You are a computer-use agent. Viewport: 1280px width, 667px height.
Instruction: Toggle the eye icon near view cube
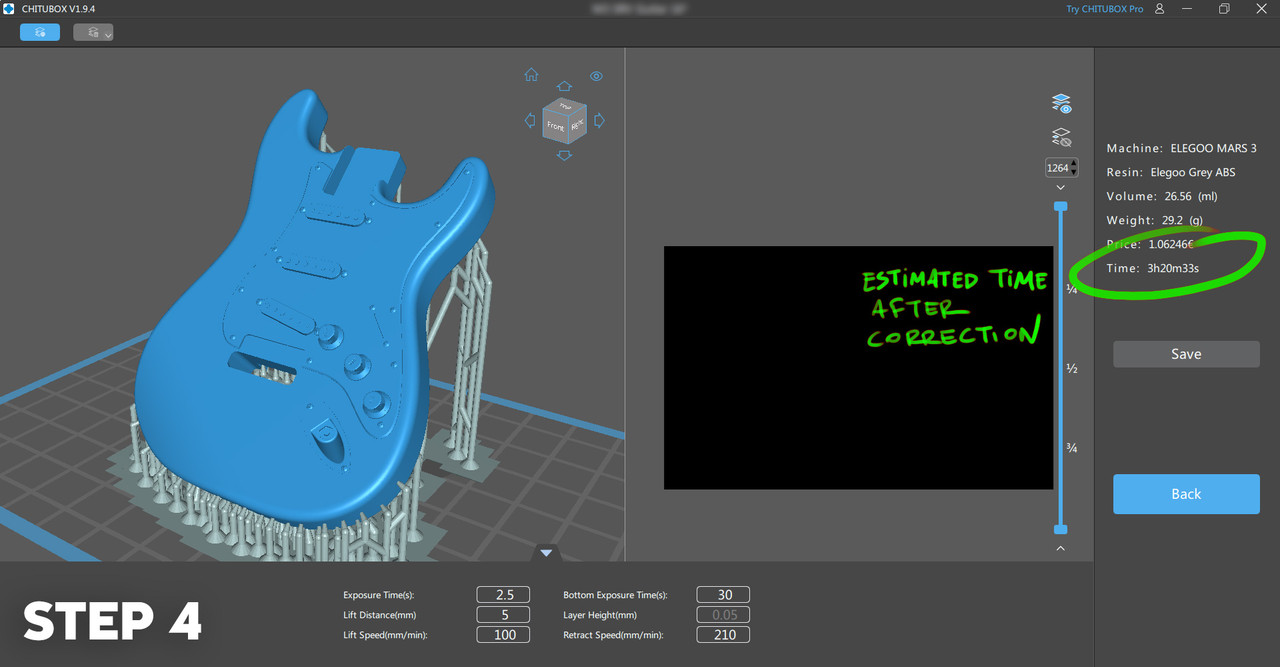click(596, 76)
